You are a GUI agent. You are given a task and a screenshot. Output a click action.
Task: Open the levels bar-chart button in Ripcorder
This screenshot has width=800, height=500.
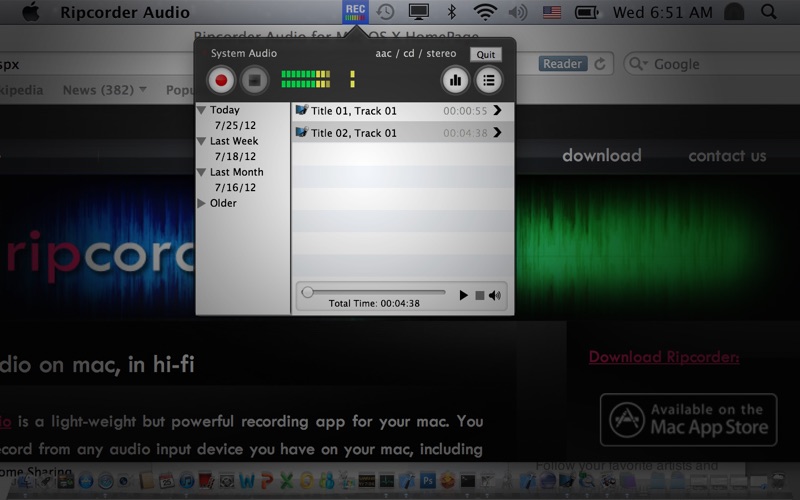[455, 80]
